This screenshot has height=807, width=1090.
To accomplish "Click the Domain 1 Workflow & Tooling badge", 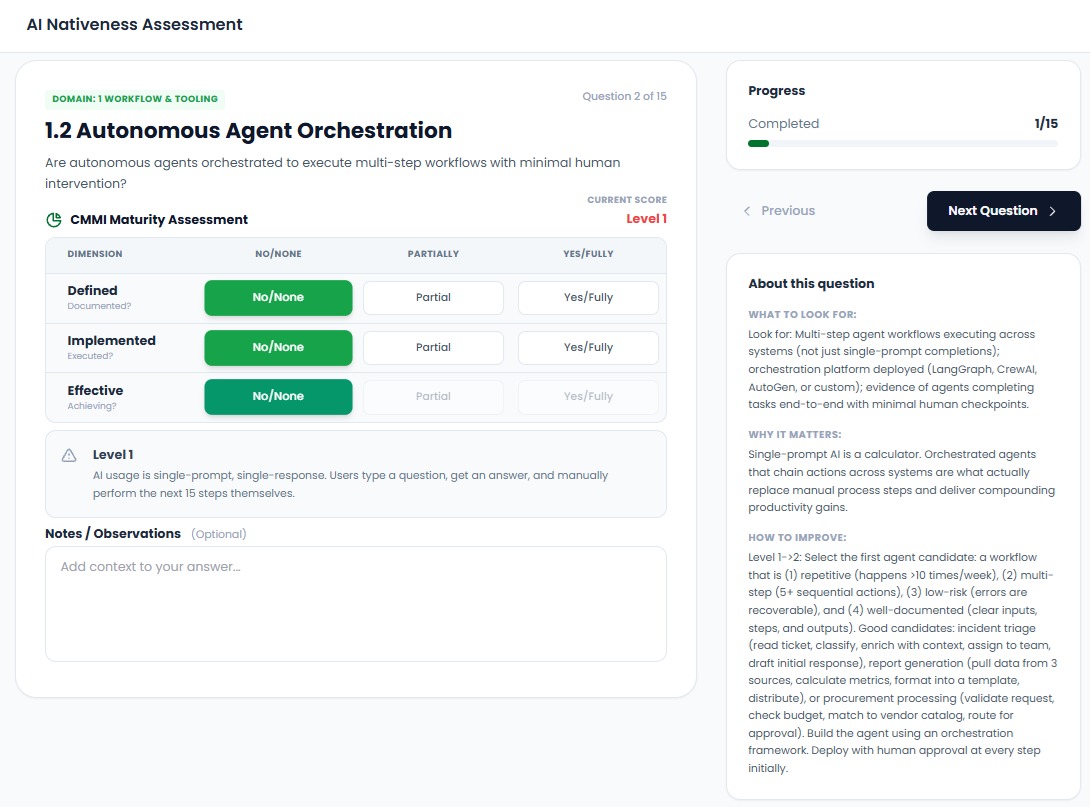I will 135,99.
